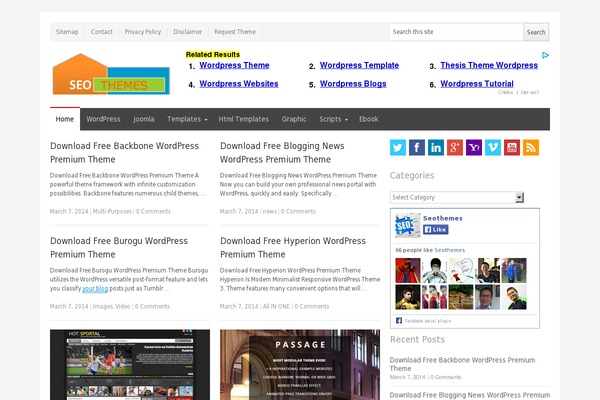Open the ad's 'Opt out?' link

click(530, 92)
